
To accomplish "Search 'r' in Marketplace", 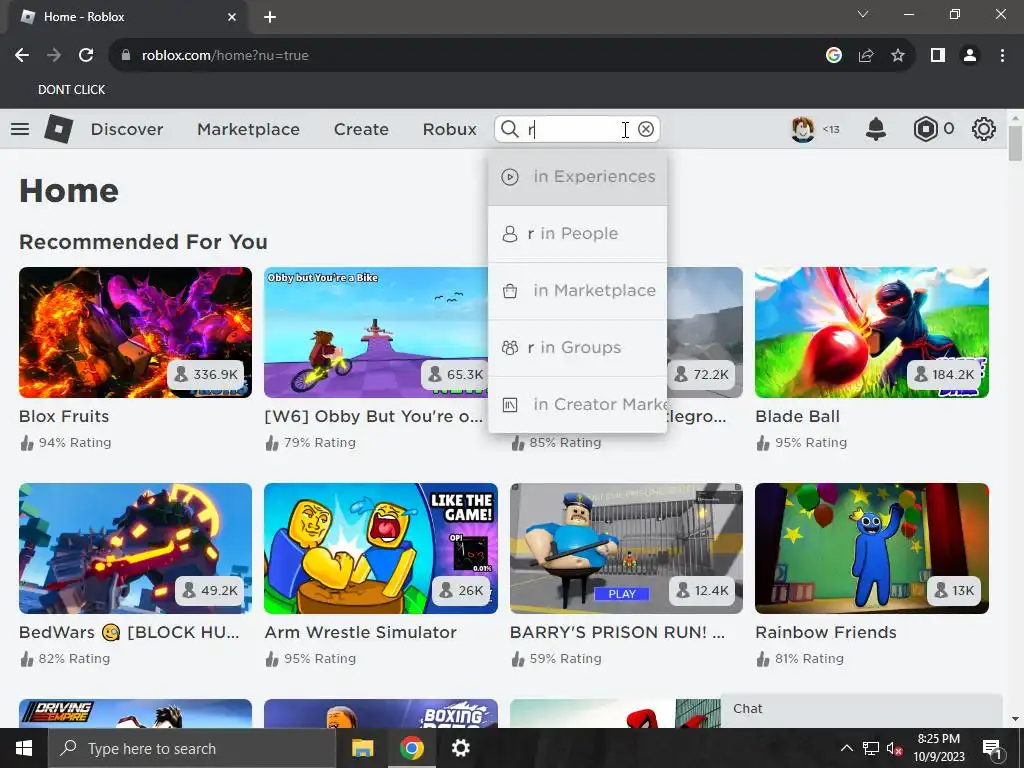I will pos(577,291).
